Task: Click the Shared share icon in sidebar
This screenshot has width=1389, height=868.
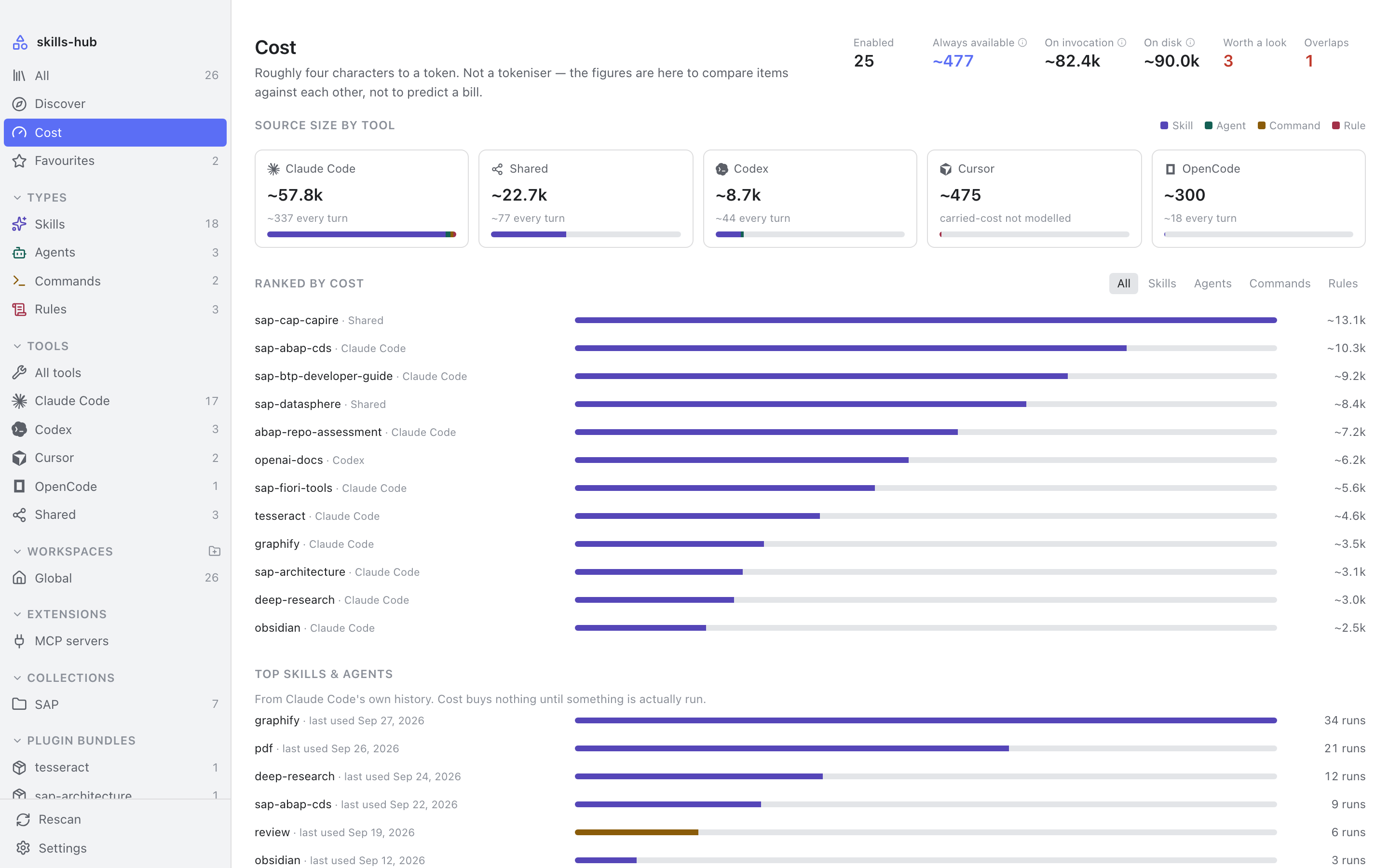Action: [19, 515]
